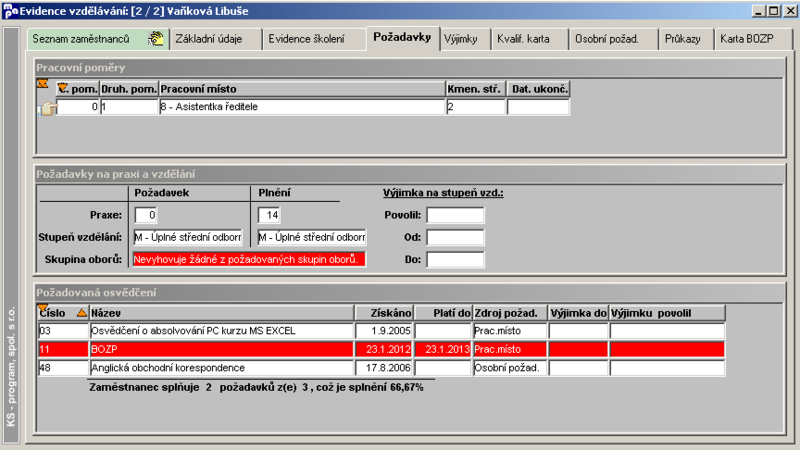Click the filter icon in Pracovní poměry grid
Screen dimensions: 800x450
42,84
